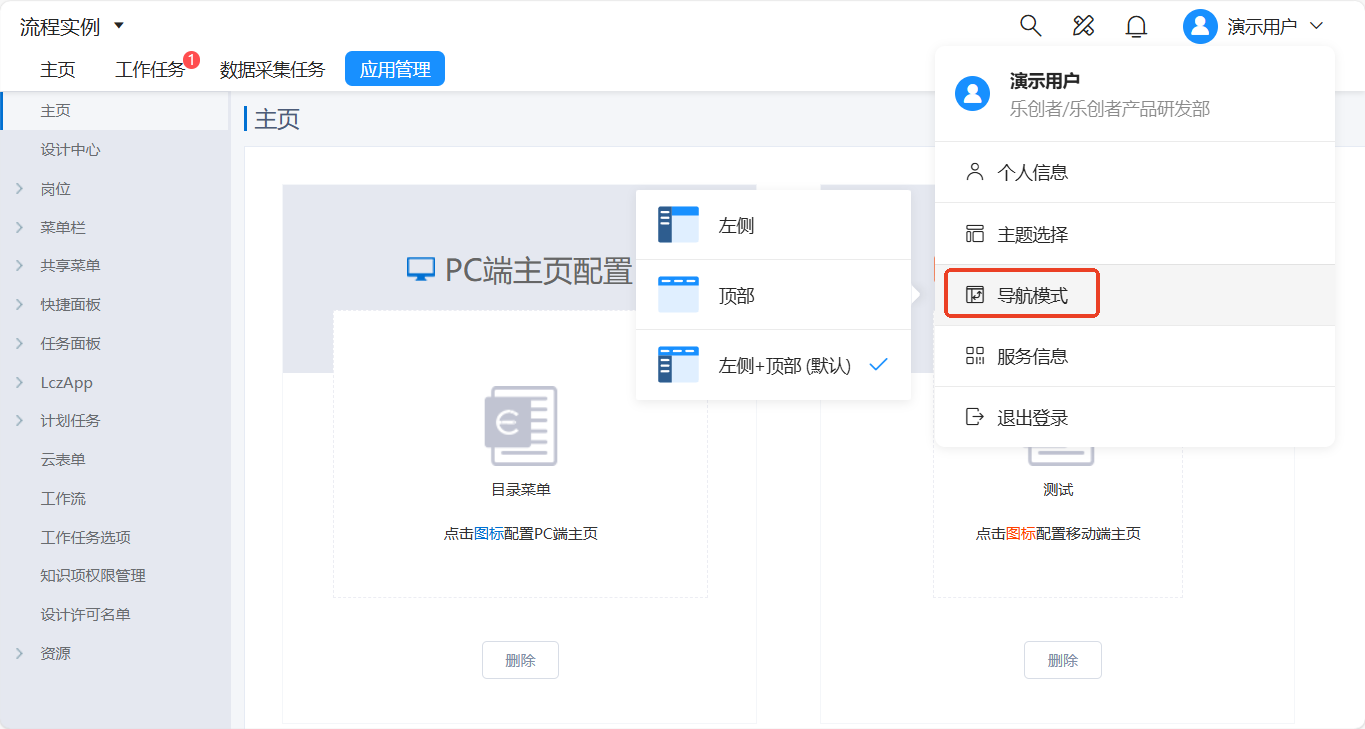The height and width of the screenshot is (729, 1365).
Task: Switch to the 工作任务 tab
Action: coord(150,69)
